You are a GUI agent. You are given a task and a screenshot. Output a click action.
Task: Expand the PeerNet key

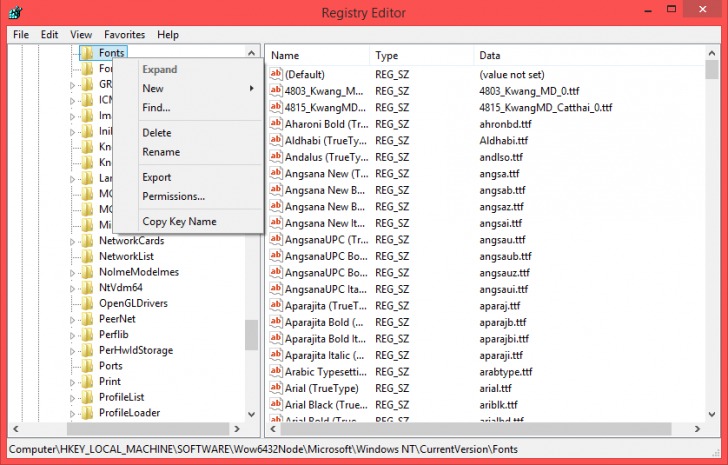[x=72, y=320]
